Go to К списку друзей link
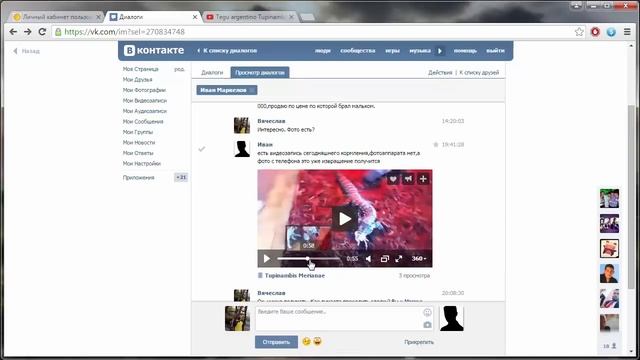Viewport: 640px width, 360px height. pos(479,73)
